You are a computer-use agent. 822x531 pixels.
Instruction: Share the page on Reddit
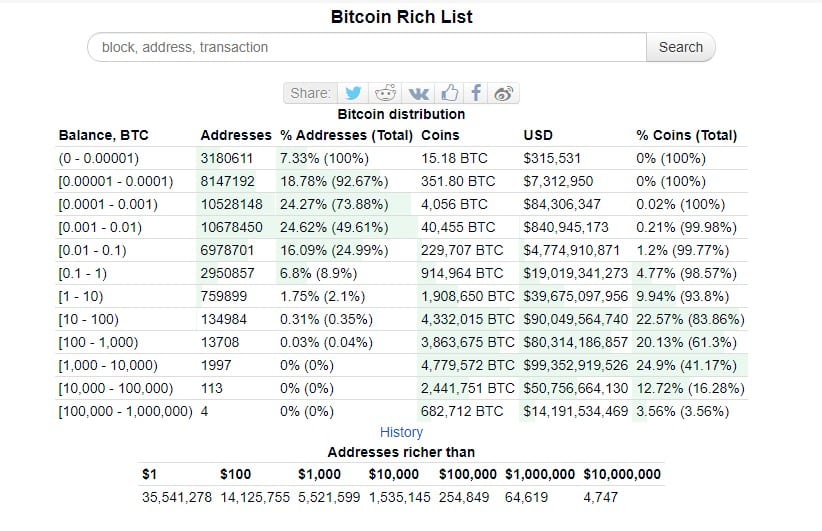coord(385,93)
